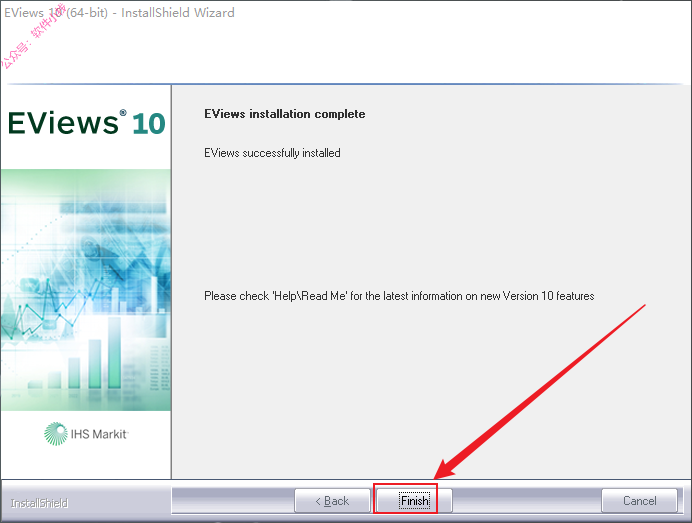Select the 'EViews installation complete' heading
The width and height of the screenshot is (692, 523).
tap(285, 114)
